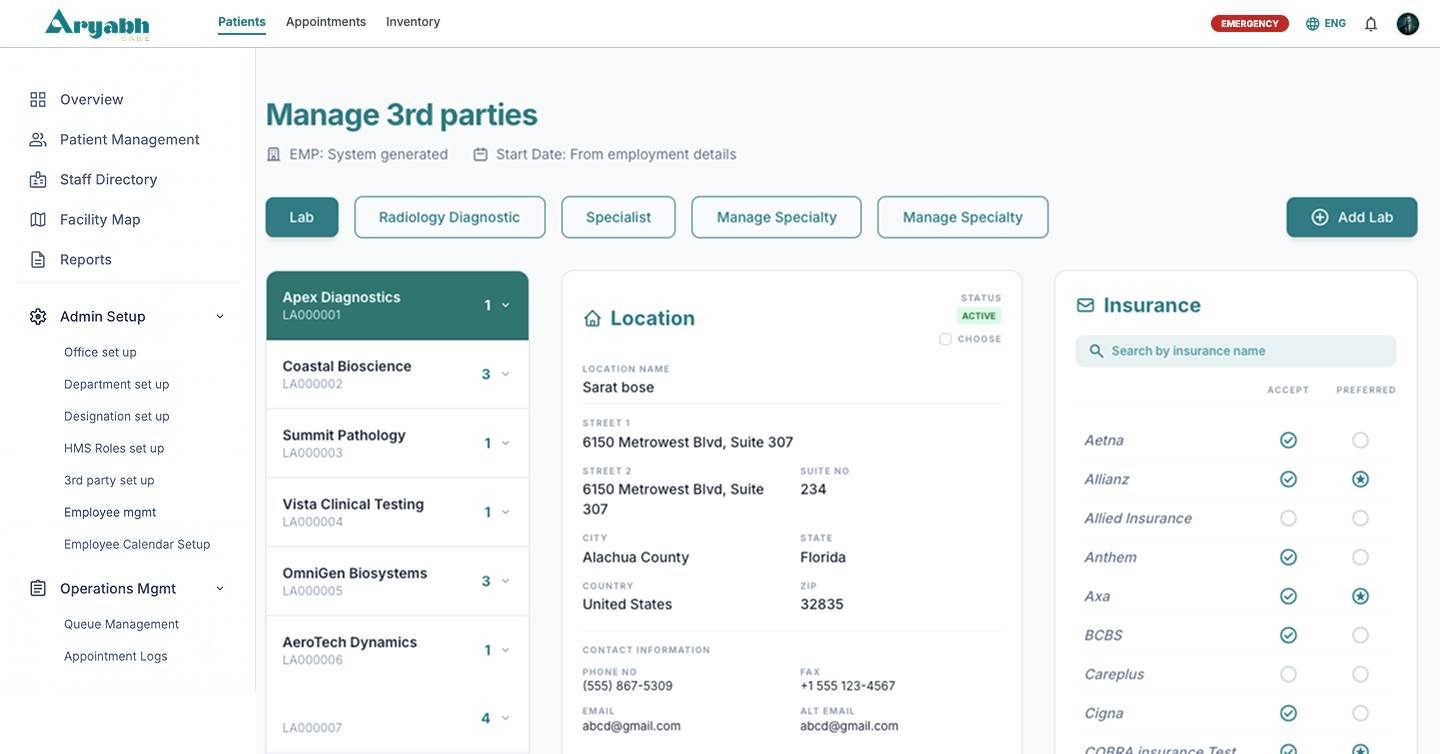
Task: Expand the Coastal Bioscience chevron
Action: click(x=505, y=375)
